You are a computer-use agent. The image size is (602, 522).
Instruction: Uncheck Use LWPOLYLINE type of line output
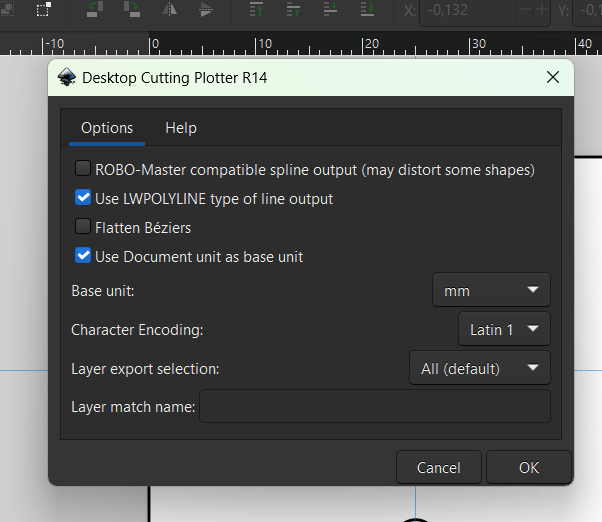83,197
